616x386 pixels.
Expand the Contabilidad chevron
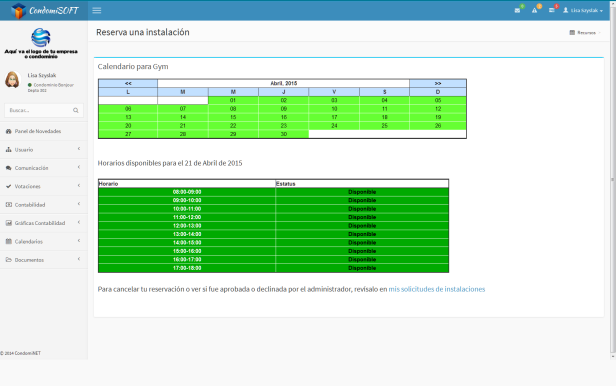(79, 204)
